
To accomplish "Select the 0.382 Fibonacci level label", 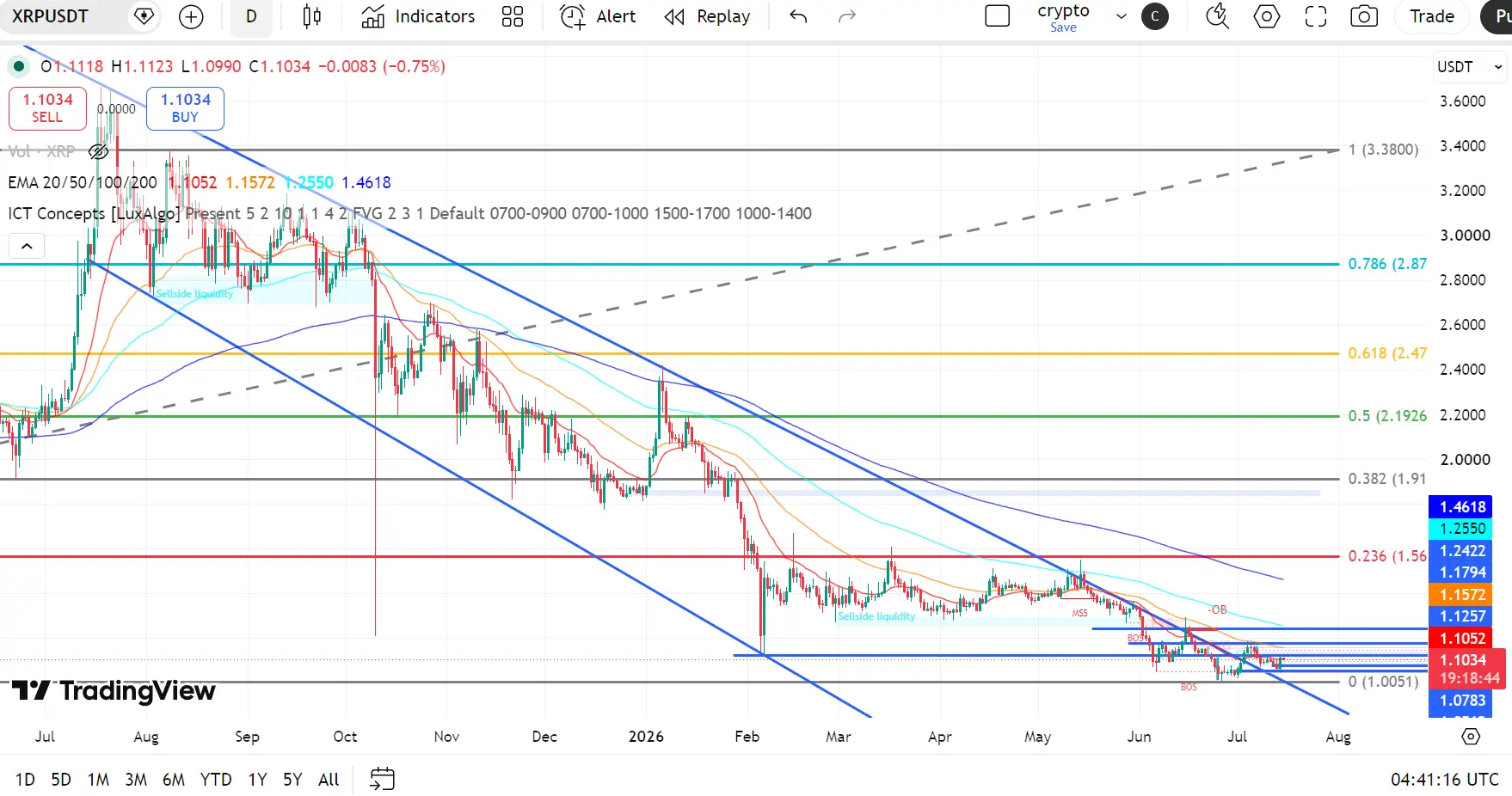I will pyautogui.click(x=1387, y=479).
